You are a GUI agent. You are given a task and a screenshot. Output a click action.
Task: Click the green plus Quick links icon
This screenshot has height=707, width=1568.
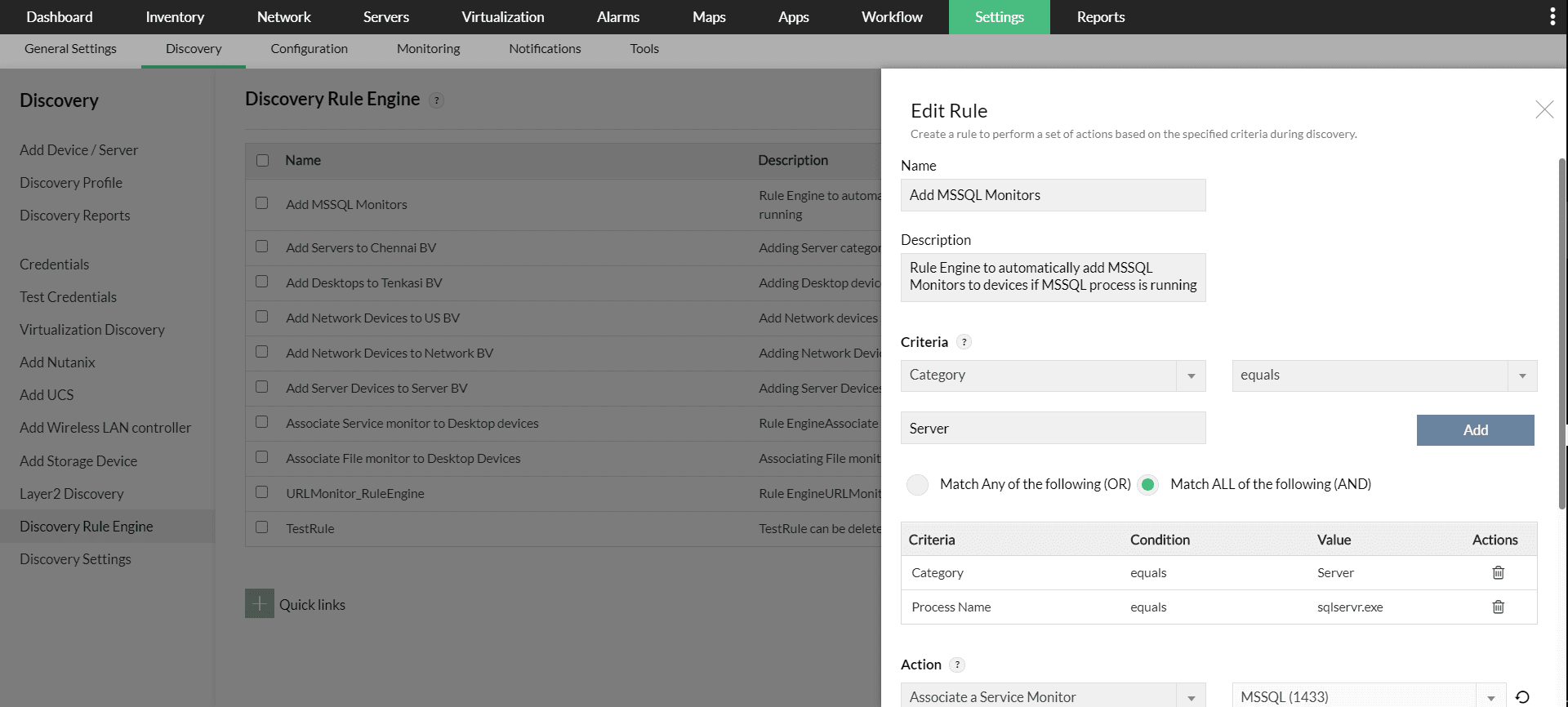[259, 604]
